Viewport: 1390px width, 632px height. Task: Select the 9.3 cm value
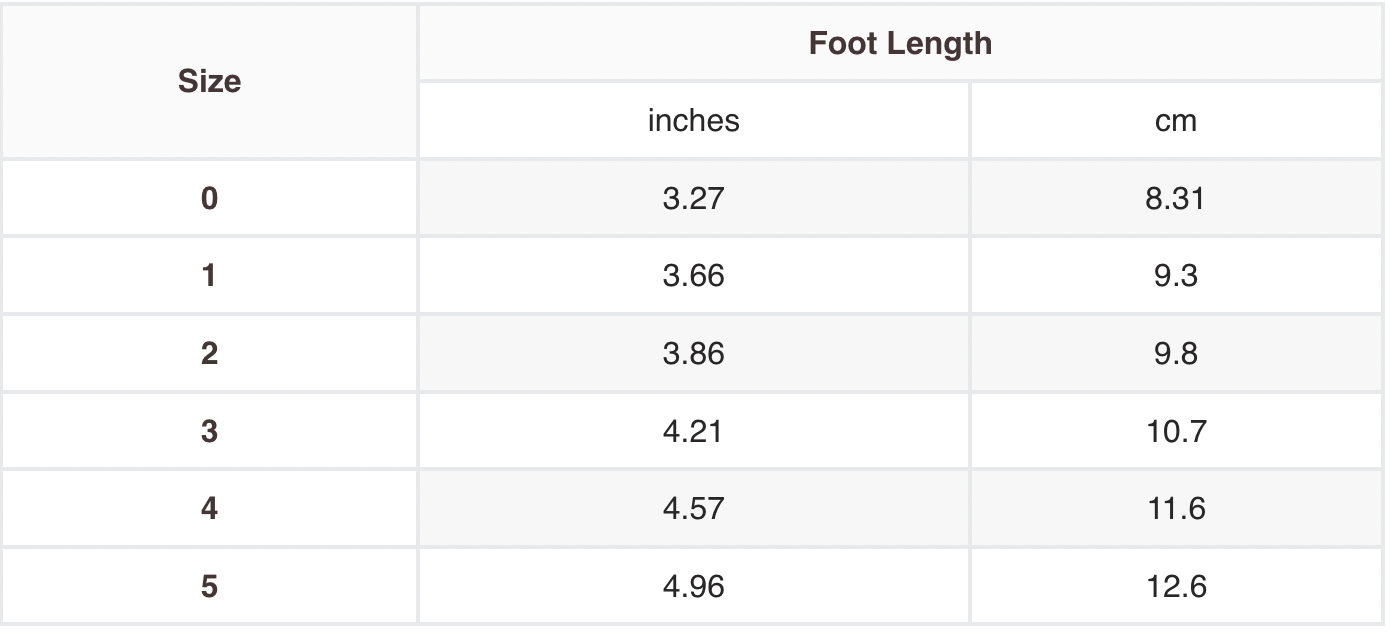[1175, 275]
